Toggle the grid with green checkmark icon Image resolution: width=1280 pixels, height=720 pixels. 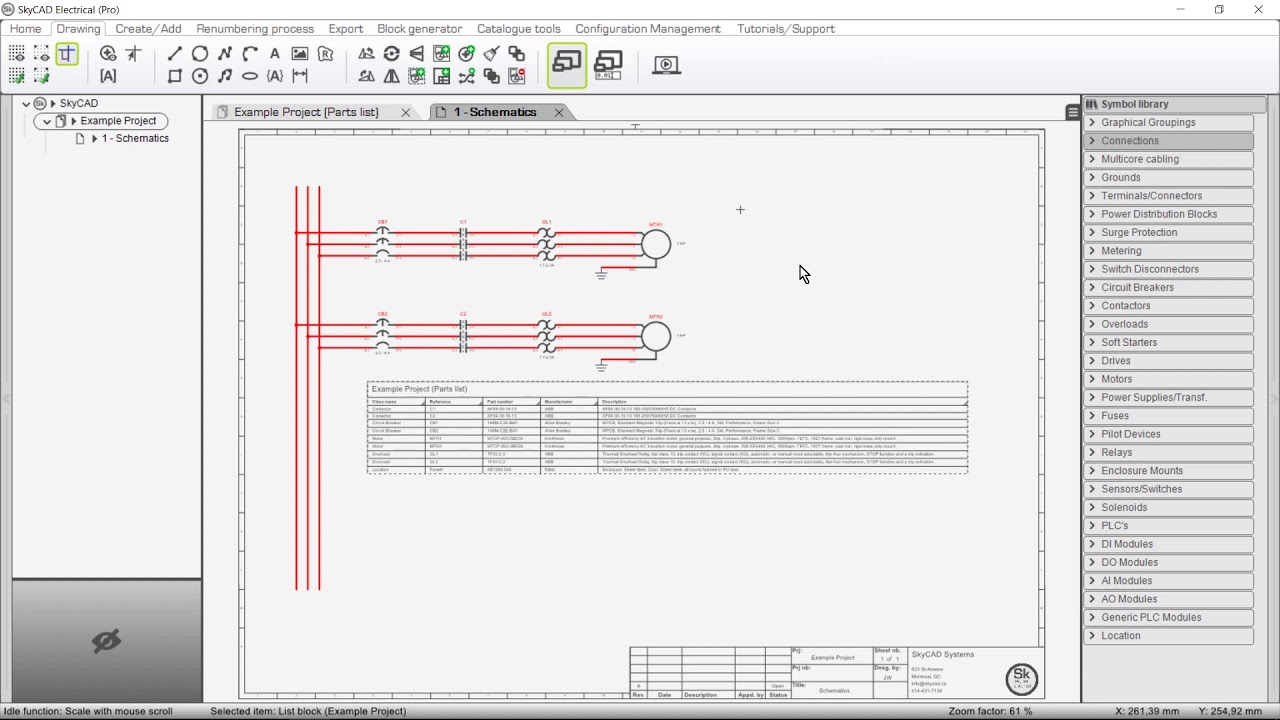(x=17, y=76)
